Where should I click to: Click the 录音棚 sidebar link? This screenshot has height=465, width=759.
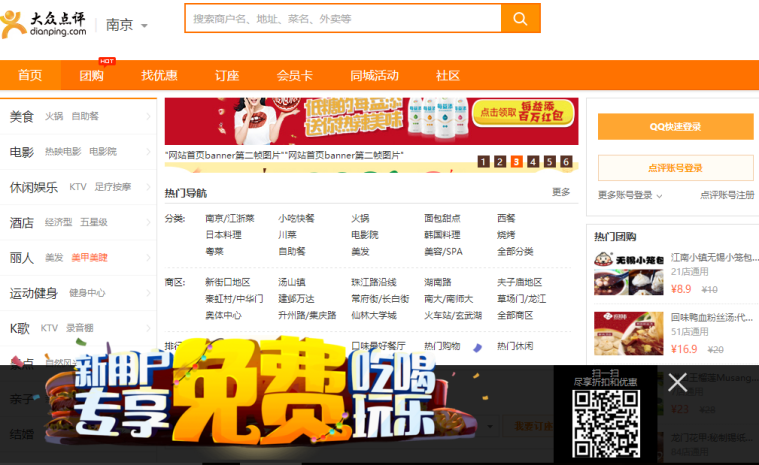(x=80, y=329)
